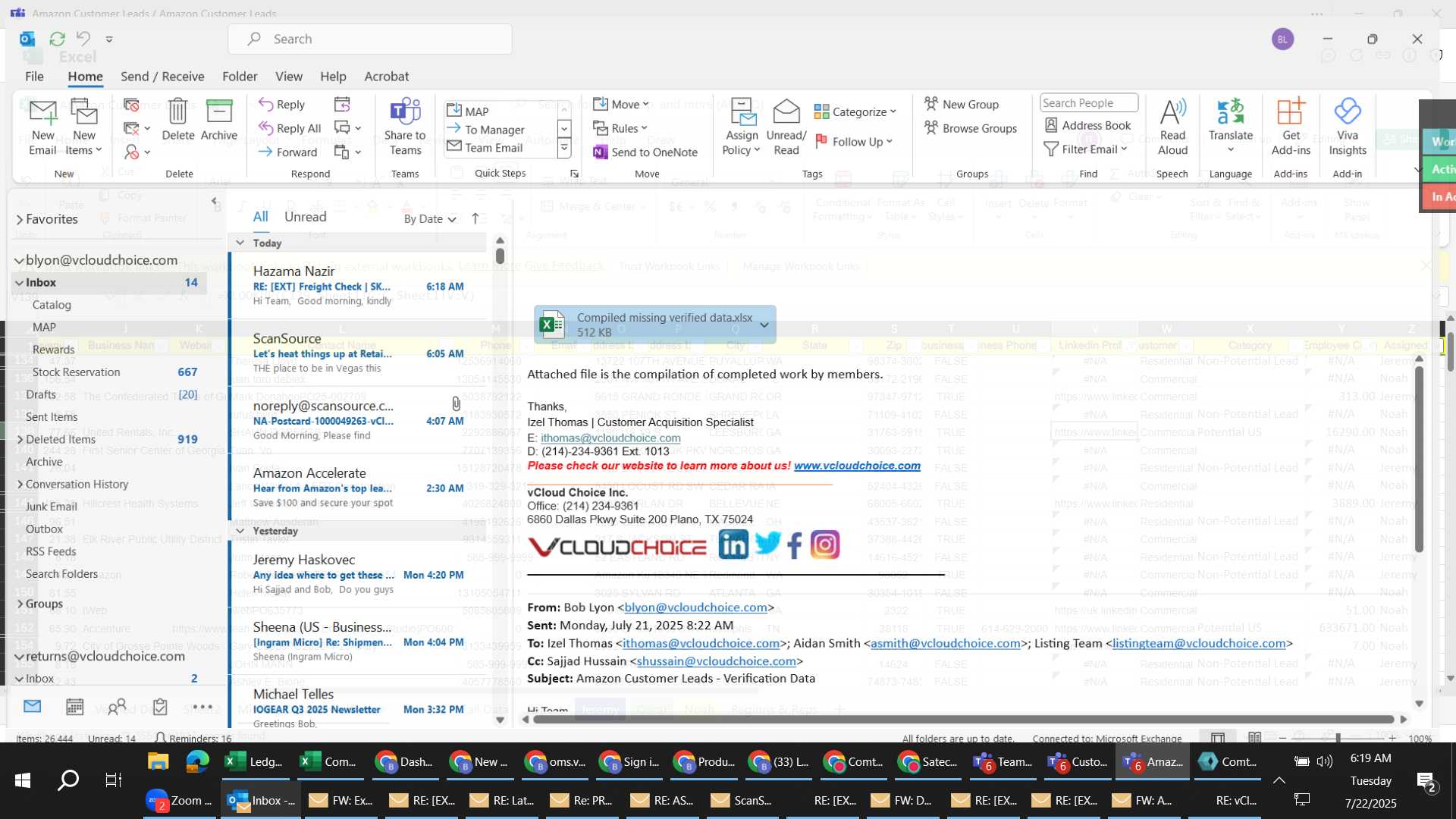The height and width of the screenshot is (819, 1456).
Task: Forward the selected email
Action: [287, 152]
